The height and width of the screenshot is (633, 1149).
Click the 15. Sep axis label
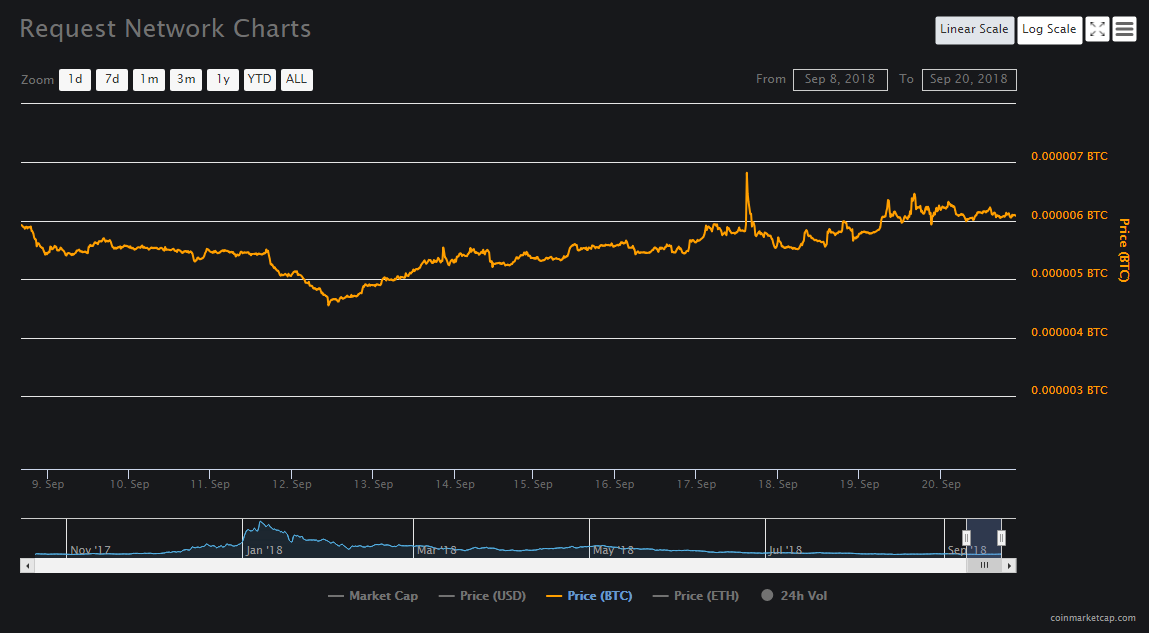(533, 484)
